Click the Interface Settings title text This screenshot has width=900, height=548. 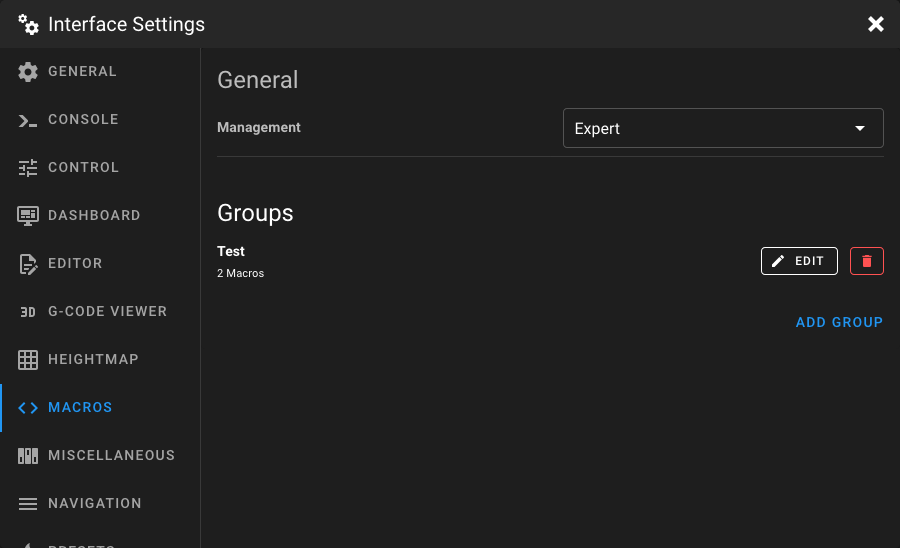click(x=126, y=25)
